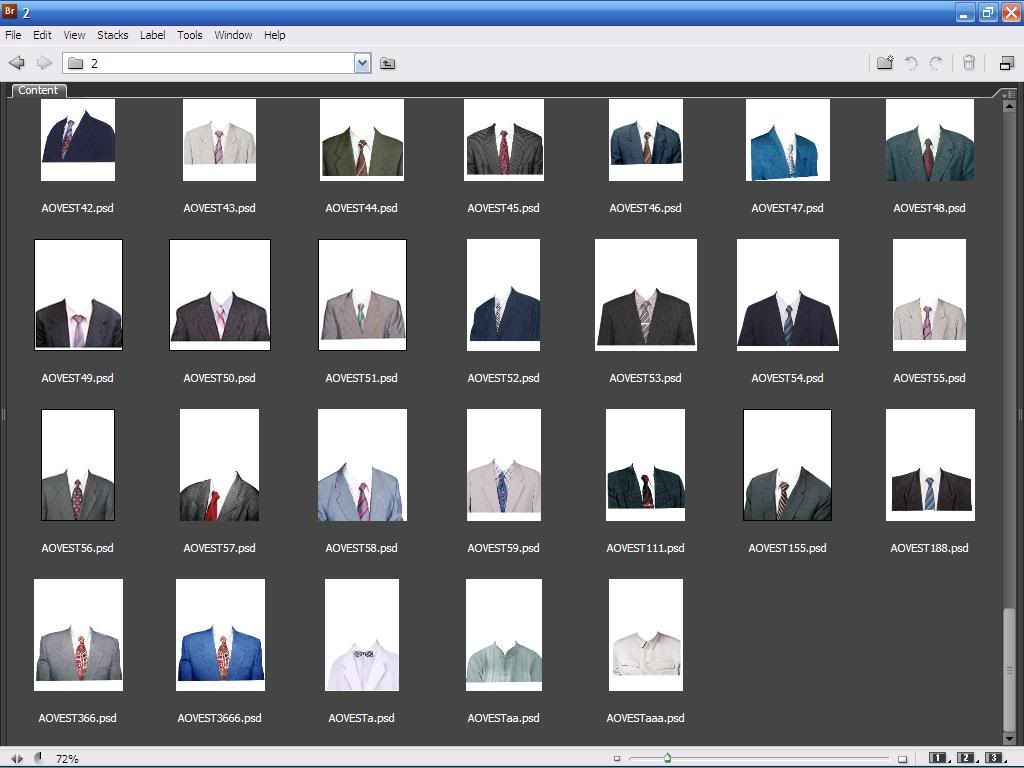Switch to workspace 1

938,758
